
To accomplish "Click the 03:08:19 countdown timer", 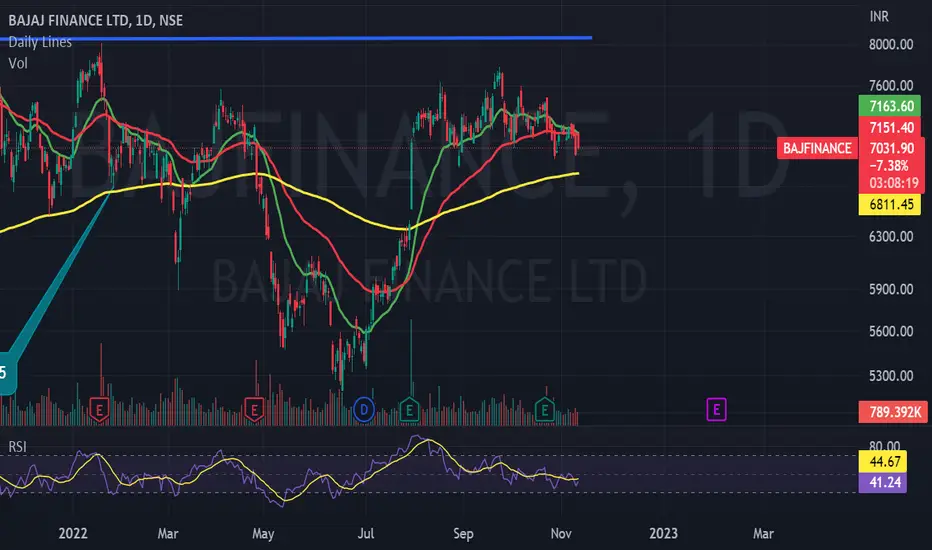I will (x=894, y=183).
